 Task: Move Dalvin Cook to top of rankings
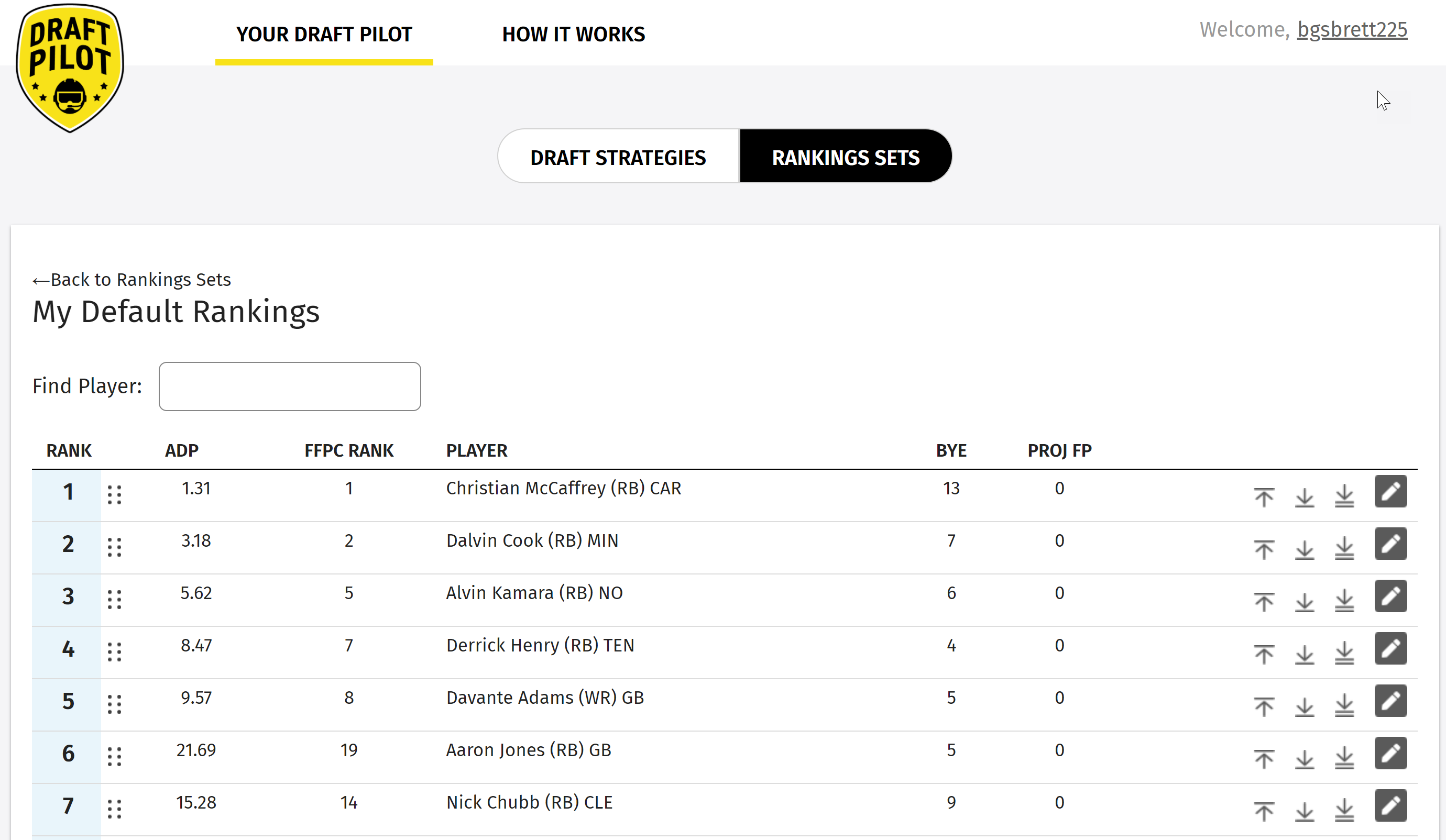[x=1264, y=549]
